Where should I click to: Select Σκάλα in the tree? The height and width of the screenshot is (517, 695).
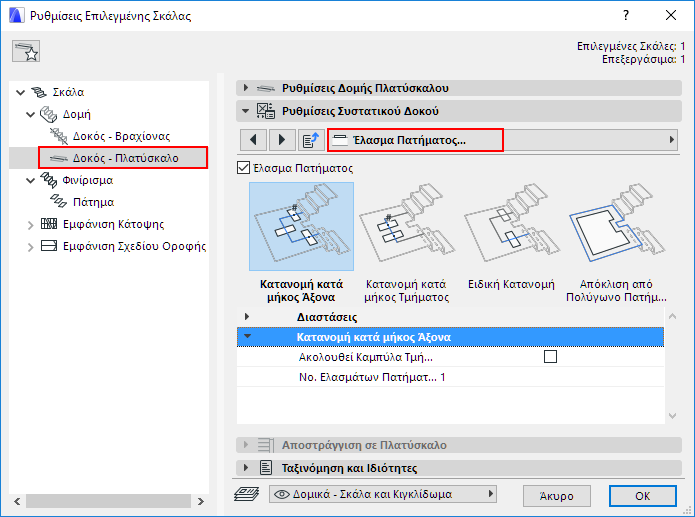tap(68, 92)
